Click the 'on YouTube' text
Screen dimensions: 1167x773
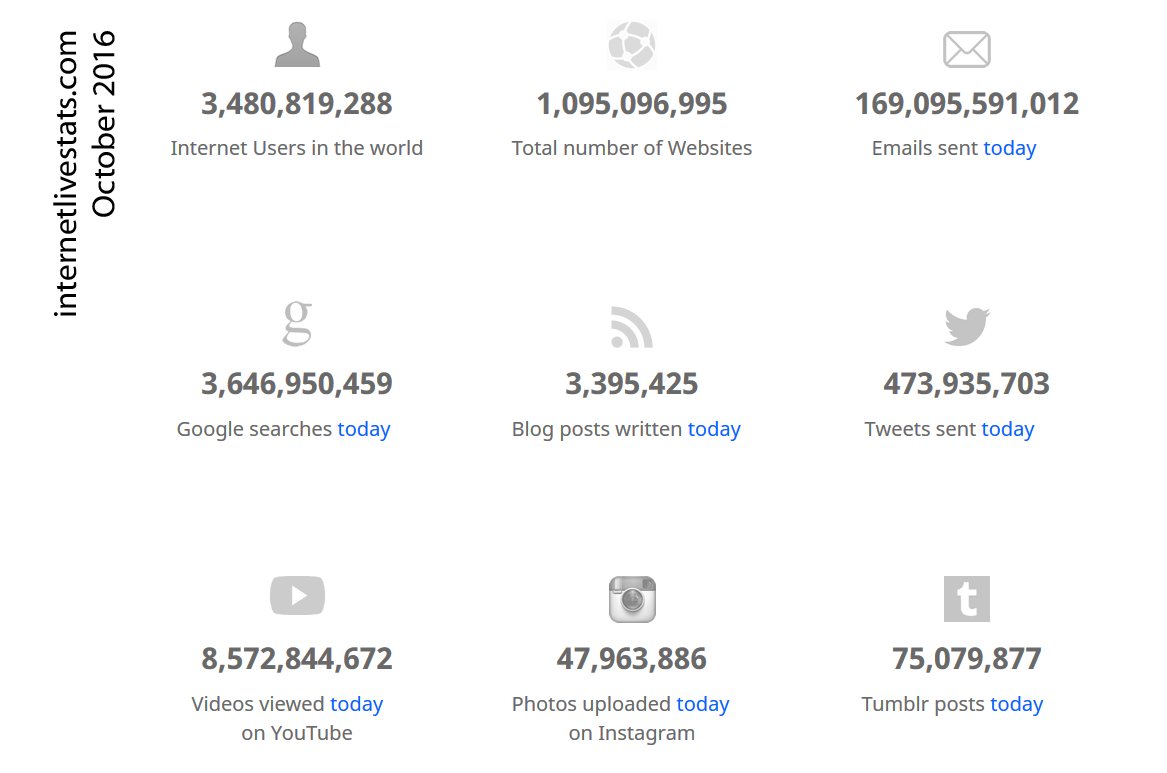(297, 733)
